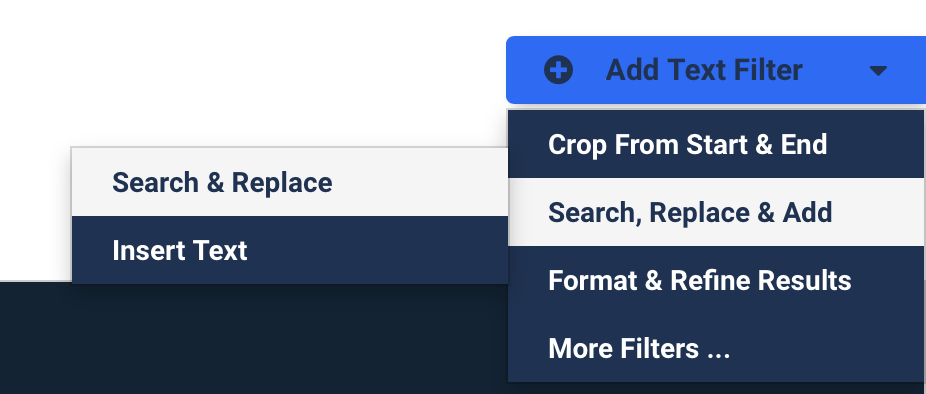
Task: Click the dark circle with a white plus
Action: pyautogui.click(x=558, y=70)
